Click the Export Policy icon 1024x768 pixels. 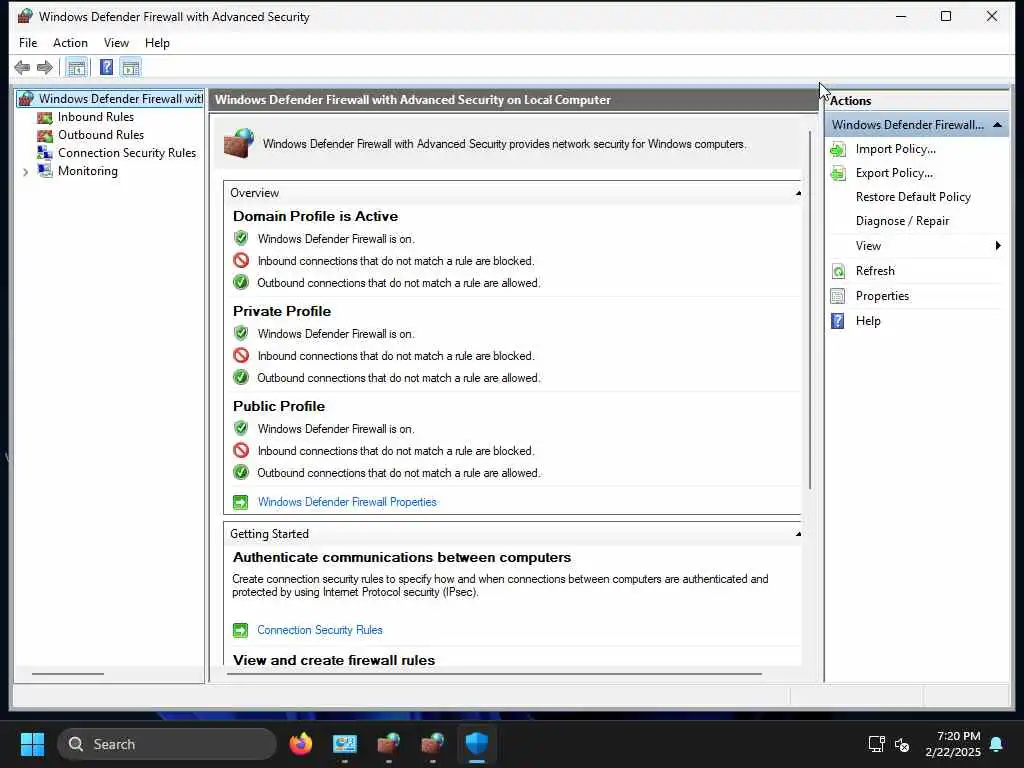click(838, 174)
